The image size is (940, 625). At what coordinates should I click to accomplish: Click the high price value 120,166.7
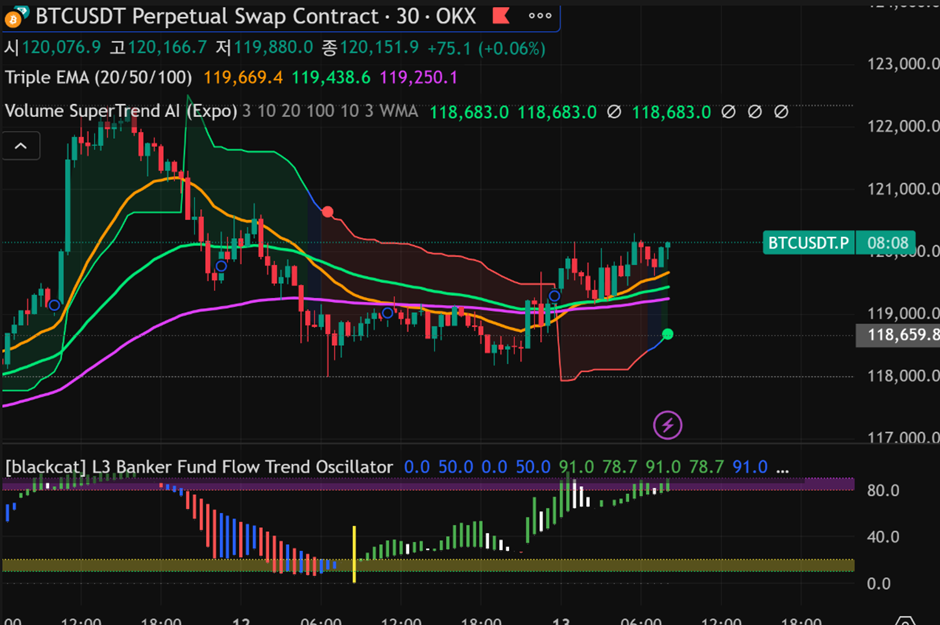pos(167,48)
